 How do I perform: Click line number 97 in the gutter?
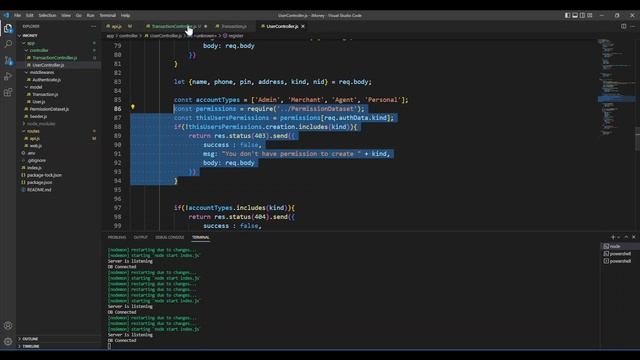click(x=118, y=208)
